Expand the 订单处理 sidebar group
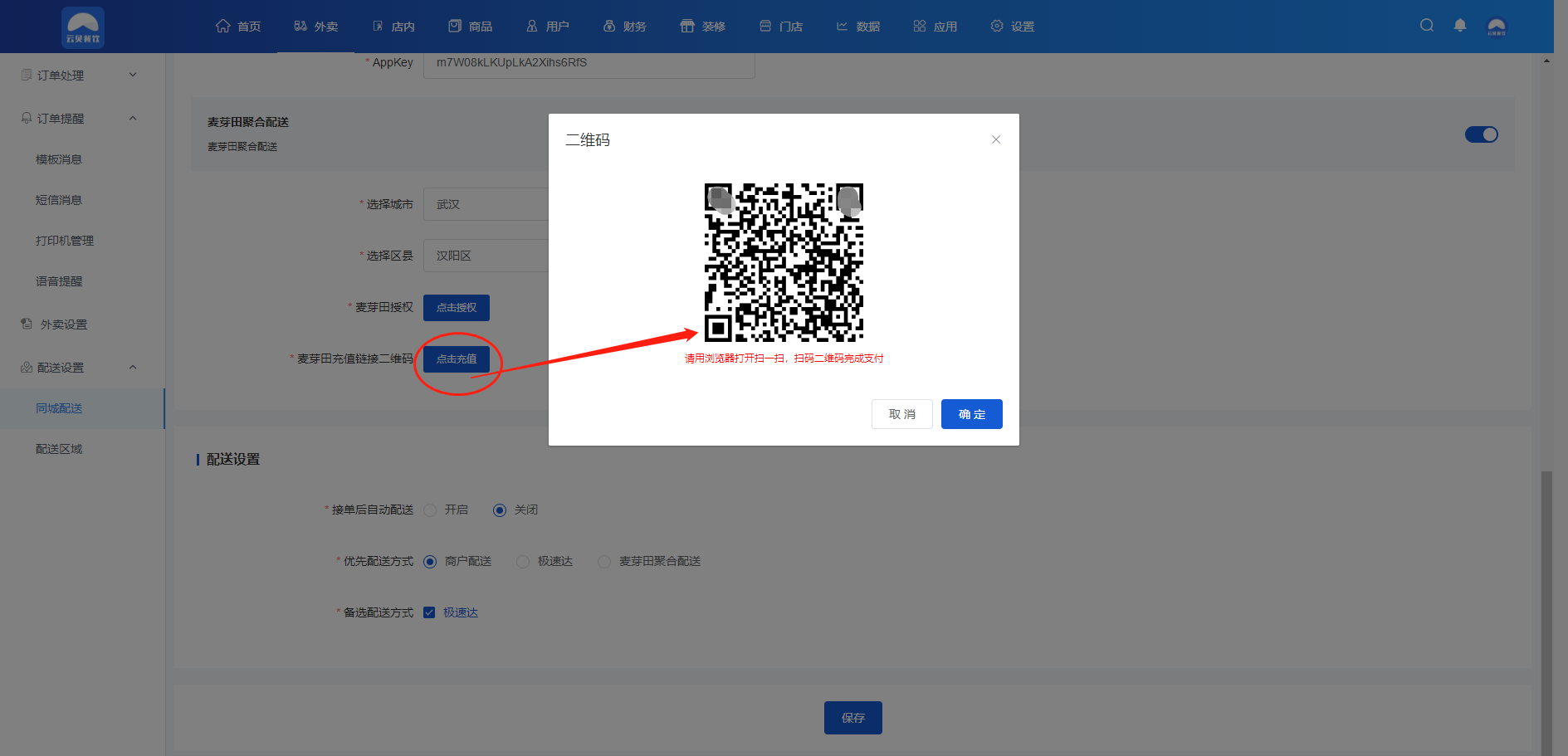The image size is (1568, 756). pos(82,76)
